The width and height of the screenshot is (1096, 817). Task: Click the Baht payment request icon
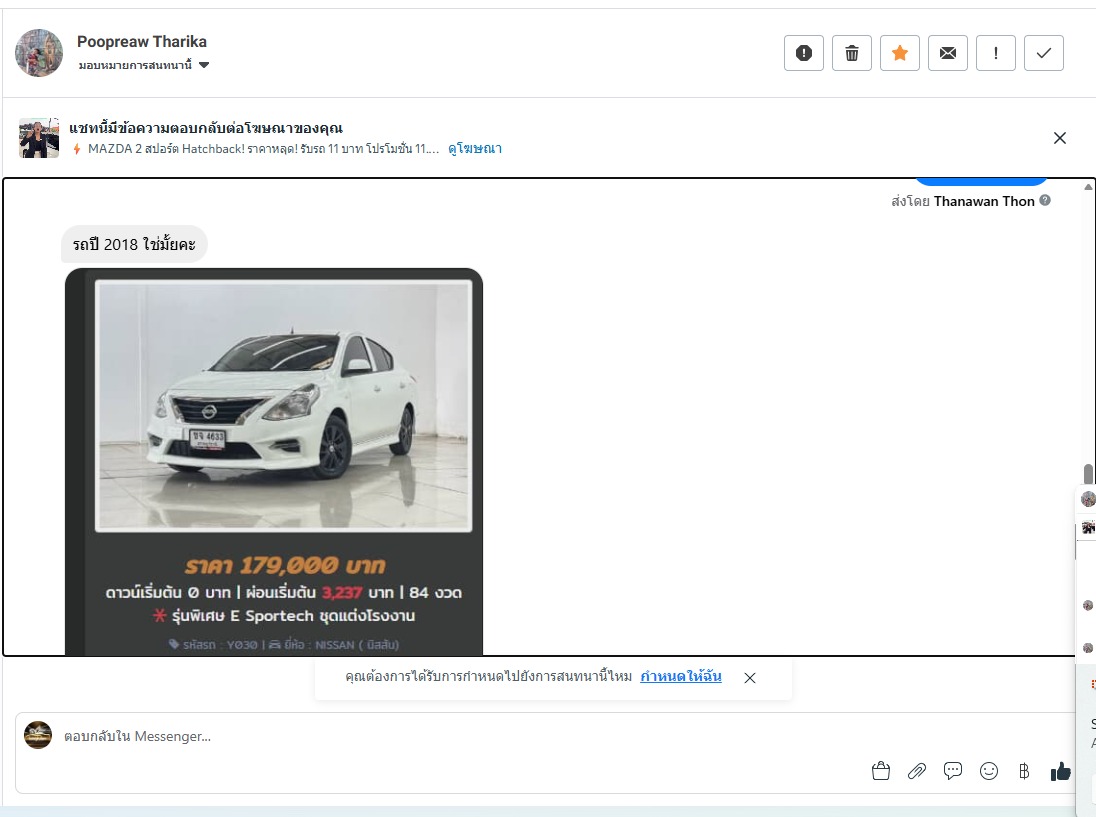tap(1023, 771)
